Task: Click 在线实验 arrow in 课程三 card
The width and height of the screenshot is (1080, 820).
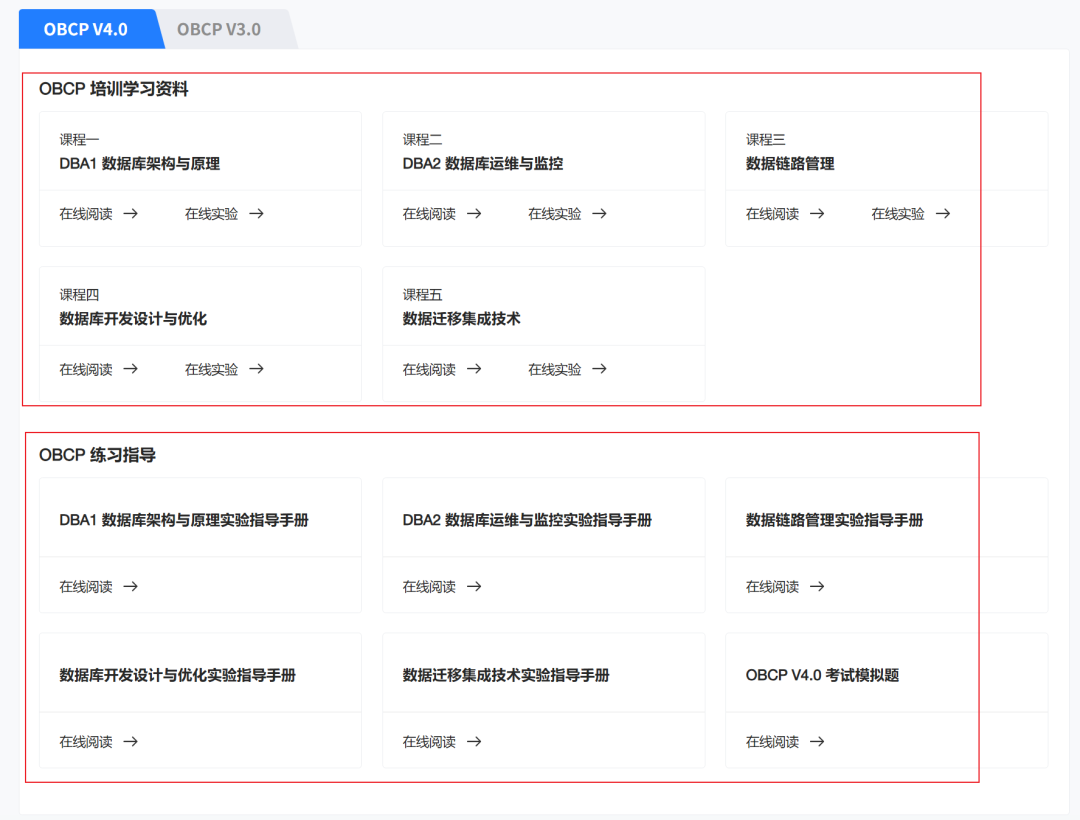Action: (943, 214)
